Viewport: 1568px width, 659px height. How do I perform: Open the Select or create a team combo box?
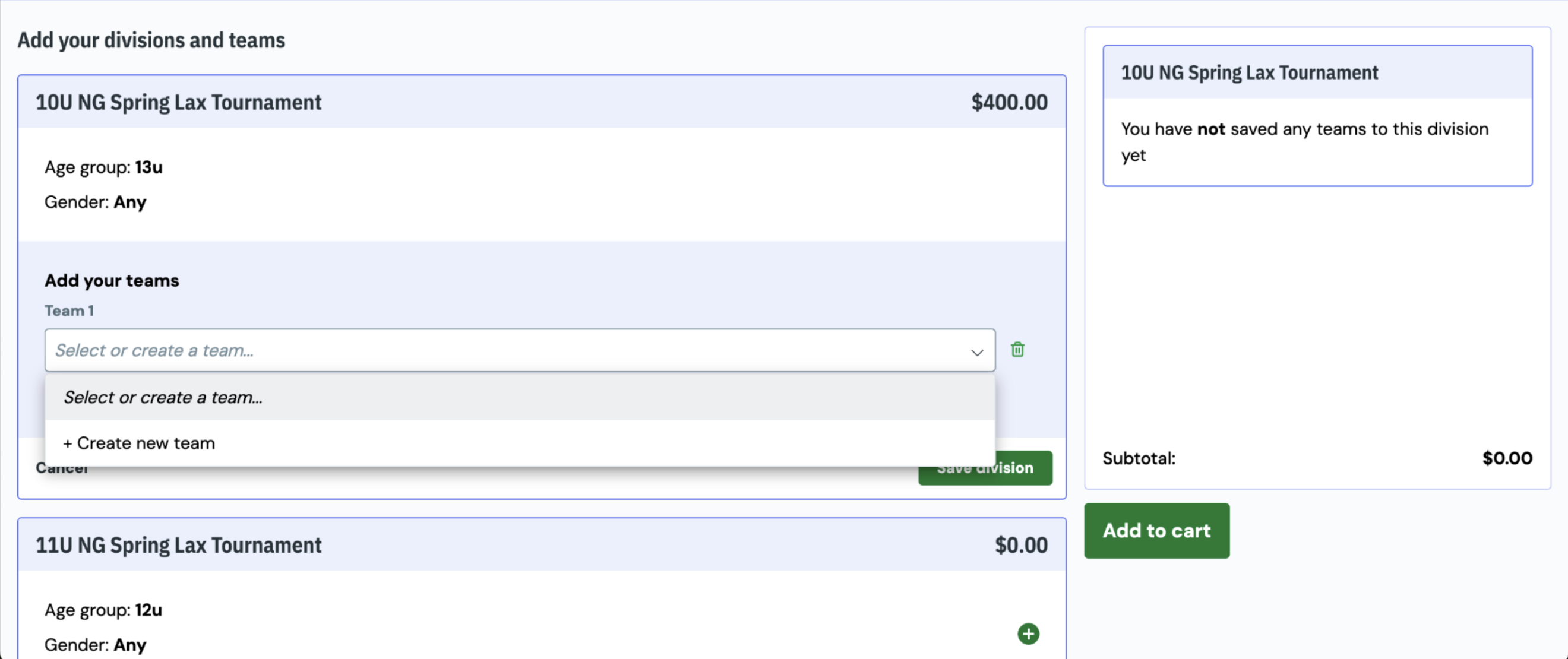519,350
